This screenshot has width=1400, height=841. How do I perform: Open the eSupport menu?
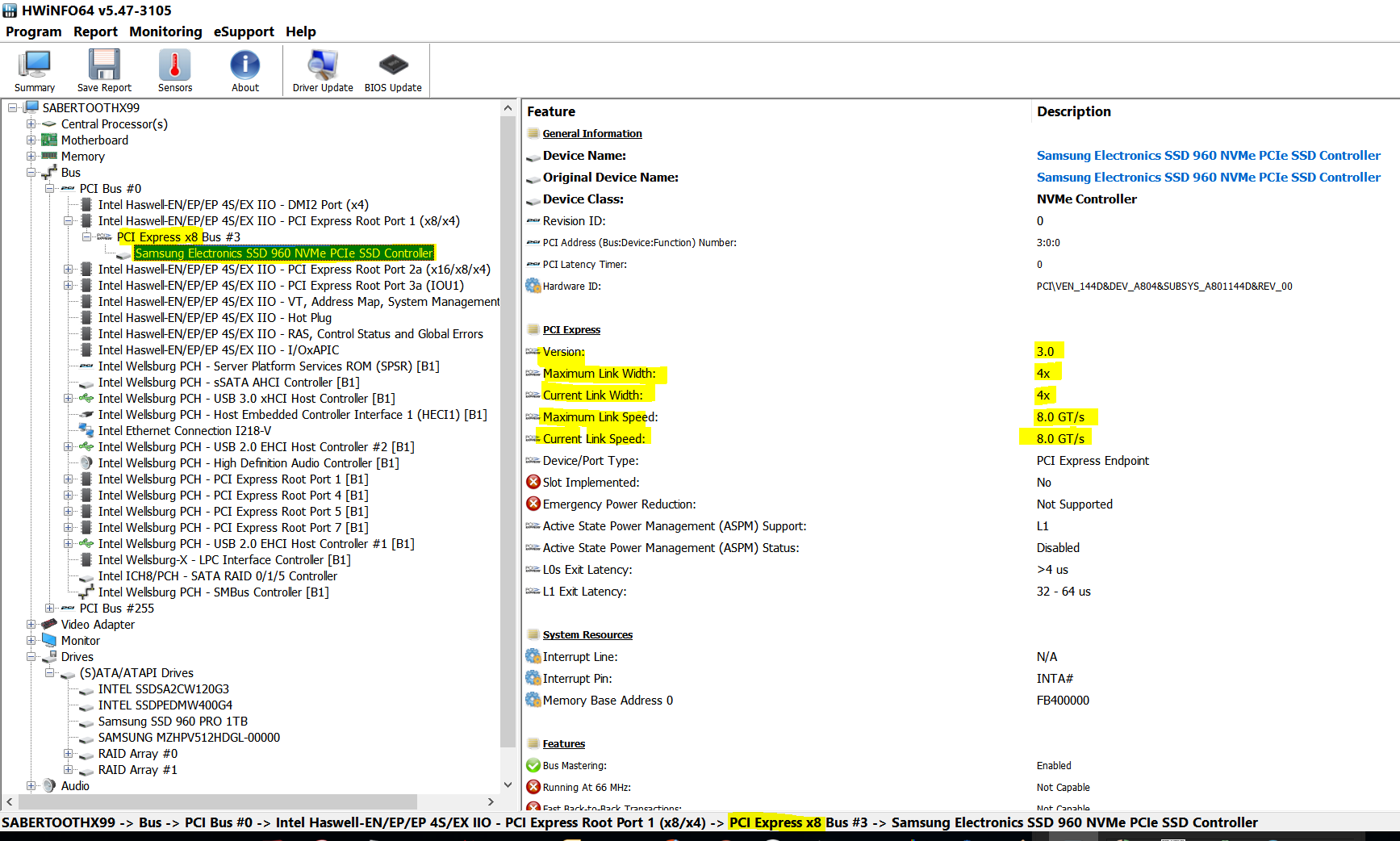[244, 31]
